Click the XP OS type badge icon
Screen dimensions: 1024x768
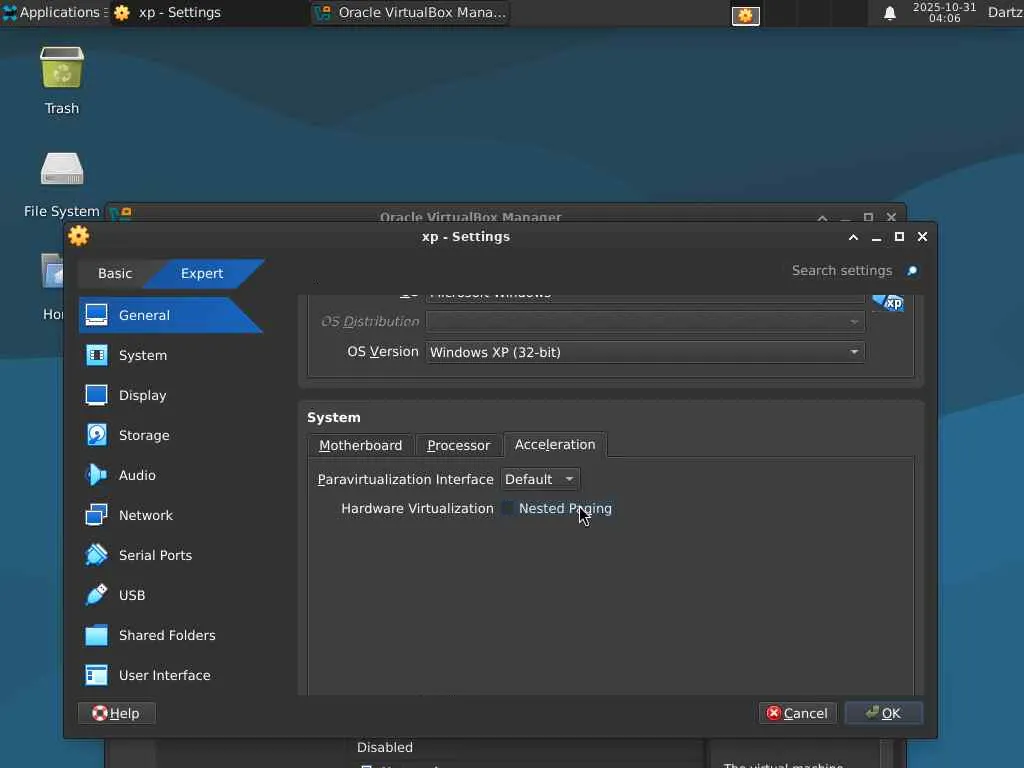pyautogui.click(x=888, y=302)
